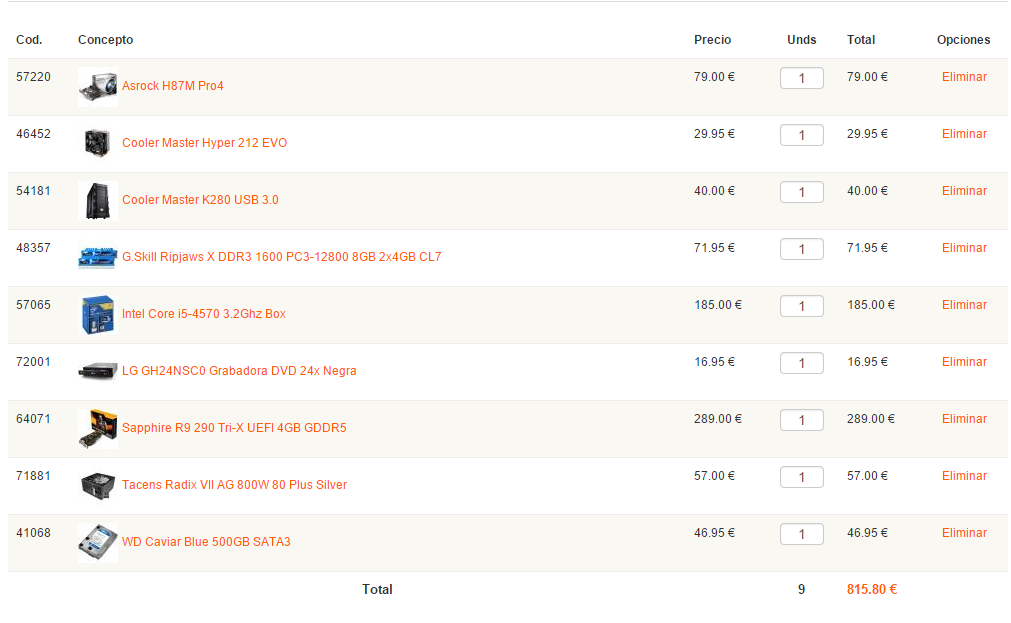Focus the quantity field for Asrock H87M

point(801,78)
